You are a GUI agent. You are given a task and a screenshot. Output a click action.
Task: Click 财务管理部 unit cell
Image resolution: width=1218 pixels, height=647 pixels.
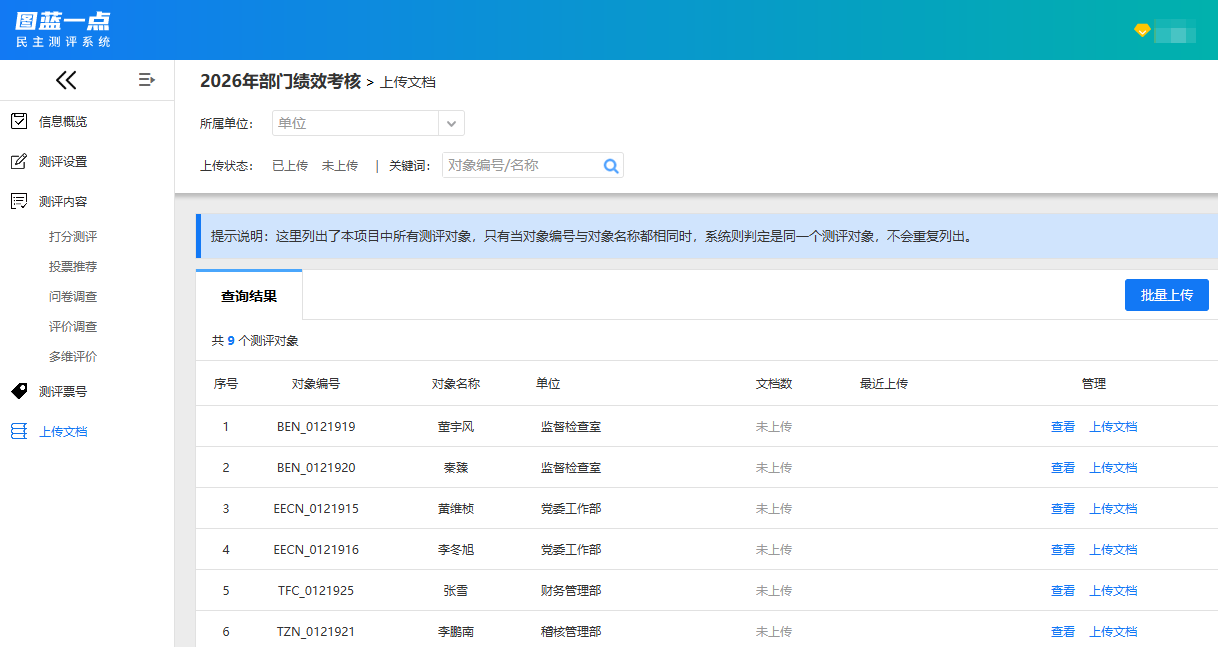point(571,591)
